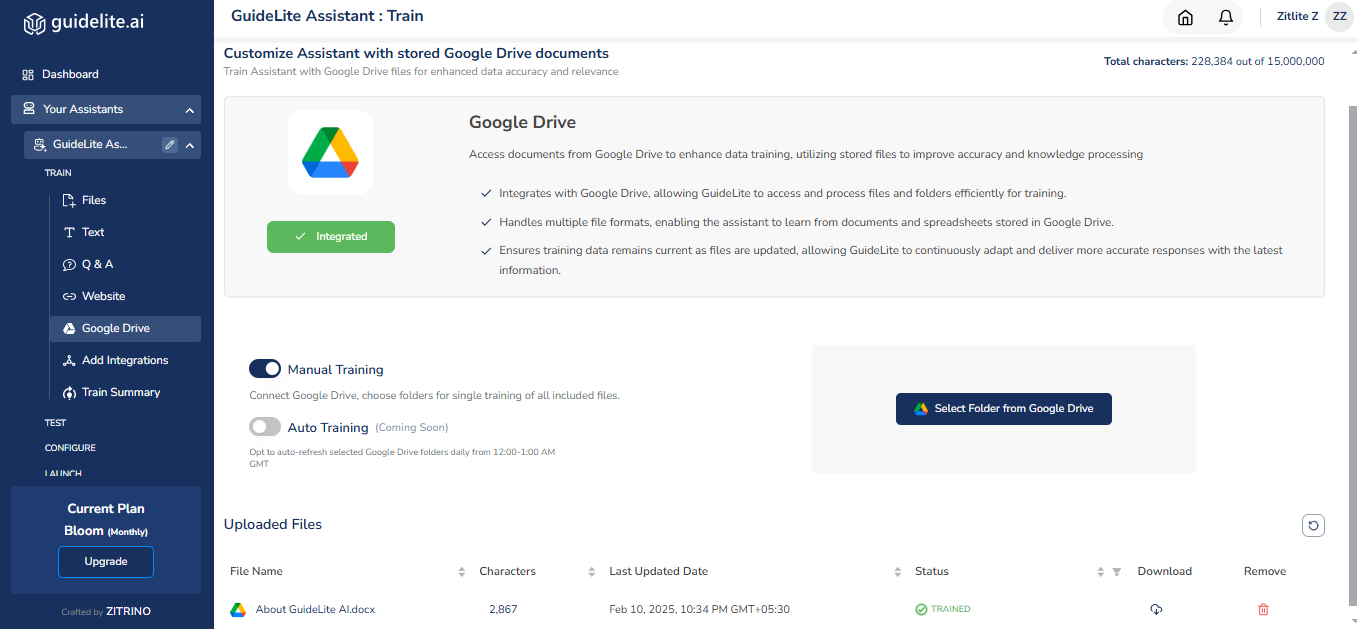Screen dimensions: 1357x629
Task: Sort by Last Updated Date arrows
Action: coord(897,572)
